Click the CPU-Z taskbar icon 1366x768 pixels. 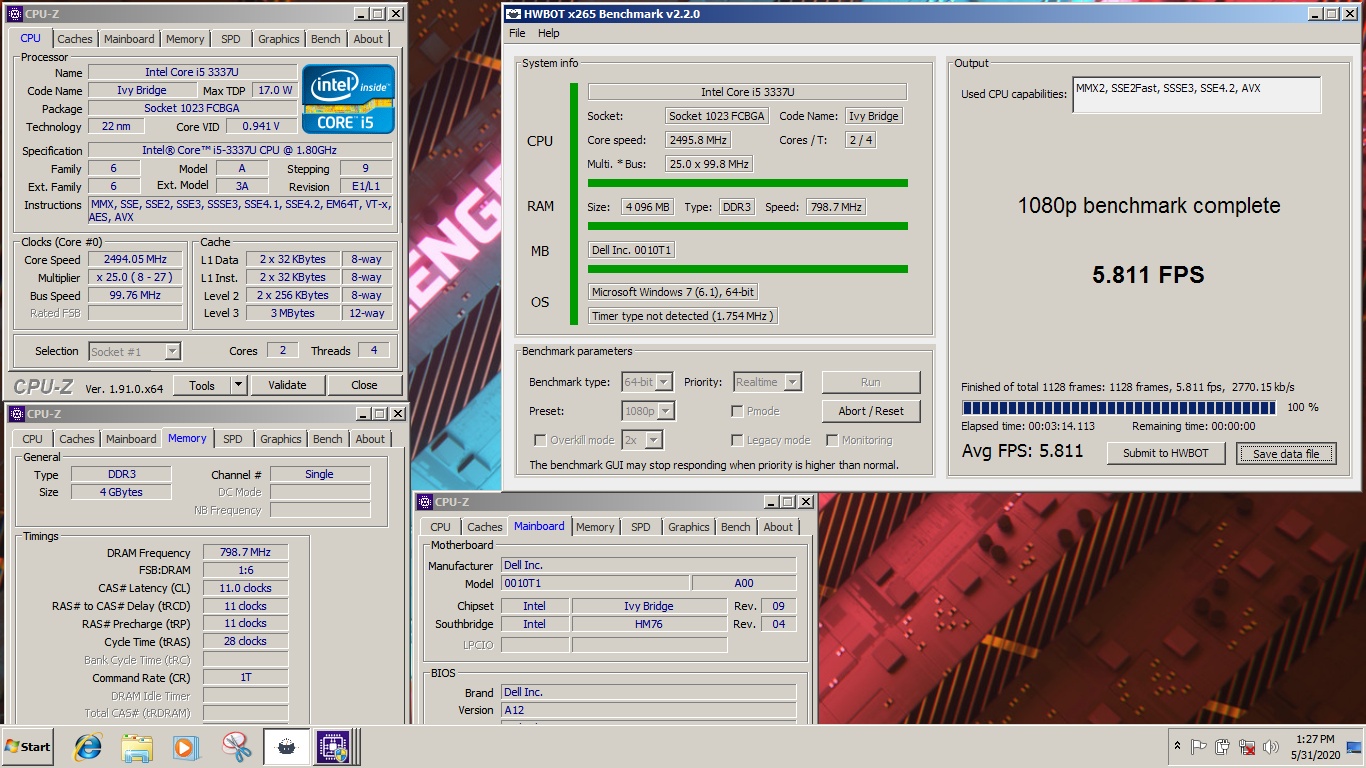pyautogui.click(x=333, y=747)
